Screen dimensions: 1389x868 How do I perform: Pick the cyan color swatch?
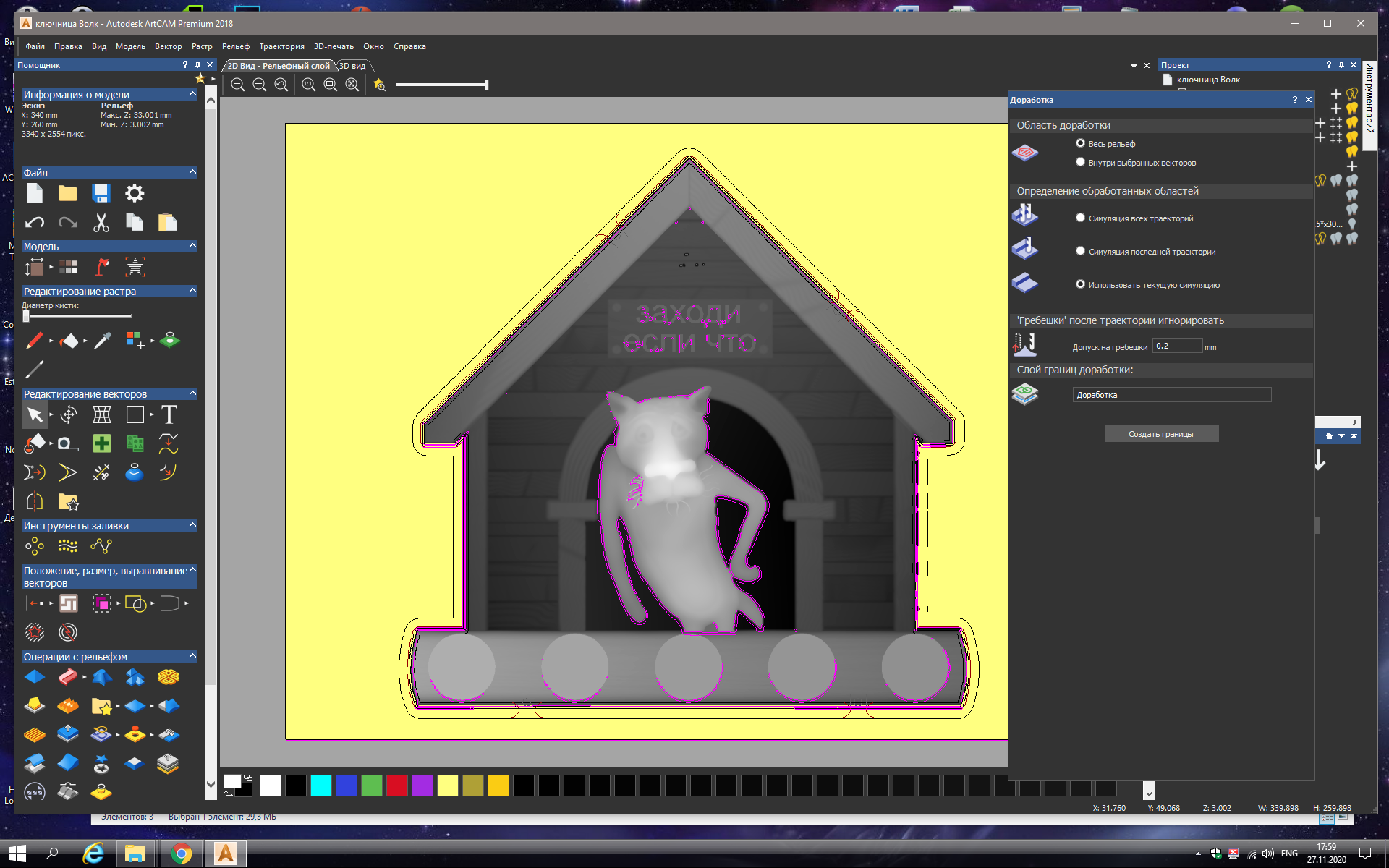(x=320, y=785)
